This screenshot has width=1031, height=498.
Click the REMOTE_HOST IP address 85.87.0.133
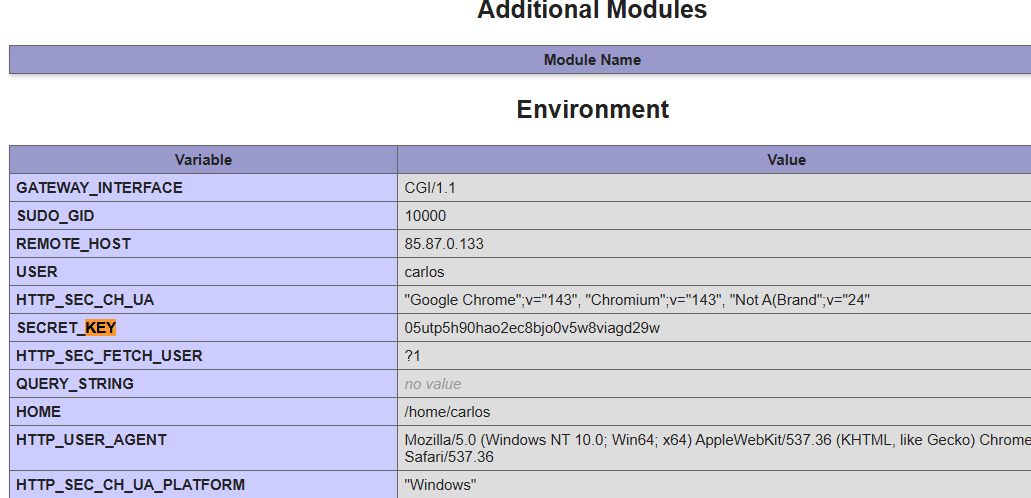tap(442, 244)
